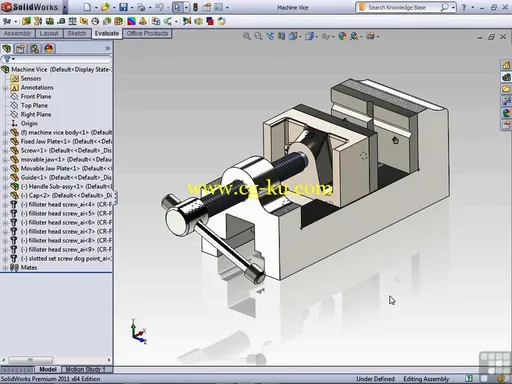Expand the SolidWorks menu flyout arrow
Viewport: 512px width, 384px height.
65,7
